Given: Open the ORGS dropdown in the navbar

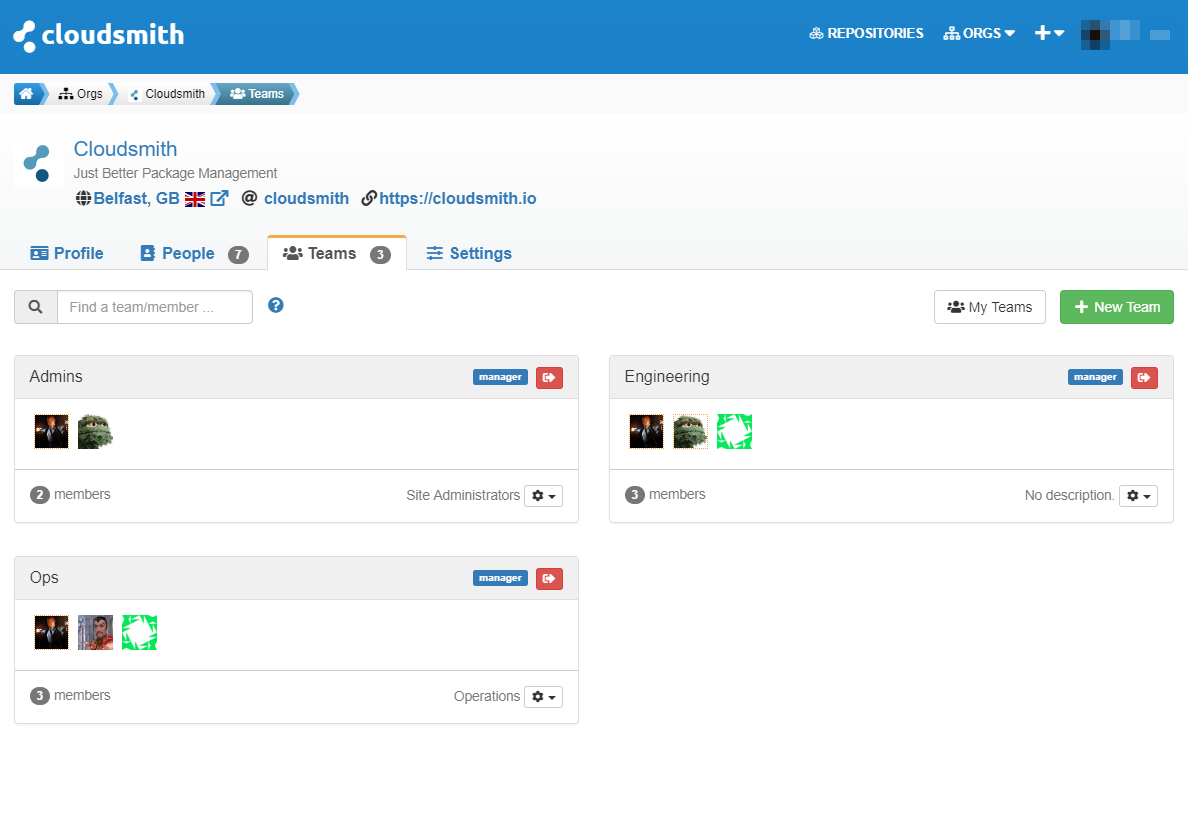Looking at the screenshot, I should [x=978, y=33].
